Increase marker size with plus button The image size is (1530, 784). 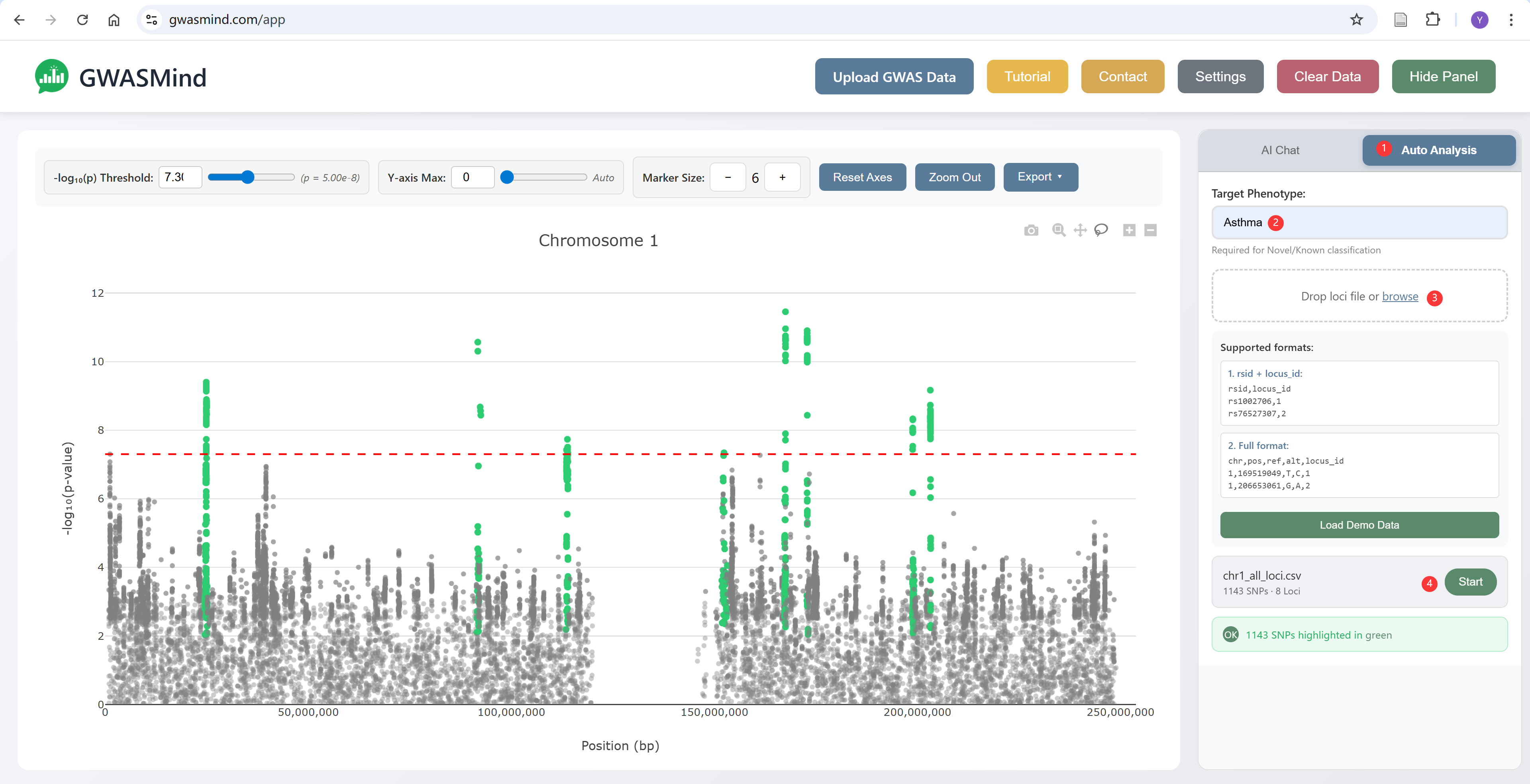coord(782,178)
